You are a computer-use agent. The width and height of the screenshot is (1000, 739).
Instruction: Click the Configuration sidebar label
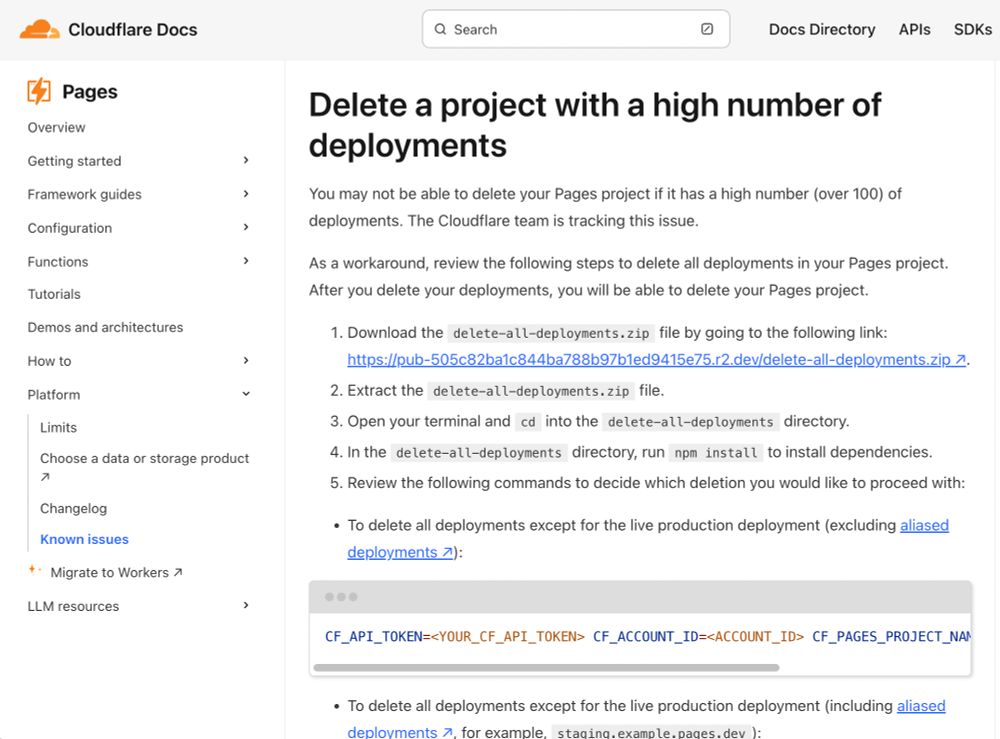click(70, 228)
